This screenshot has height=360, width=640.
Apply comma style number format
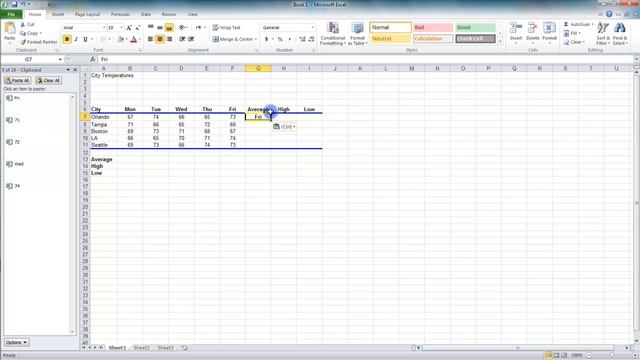[x=289, y=39]
